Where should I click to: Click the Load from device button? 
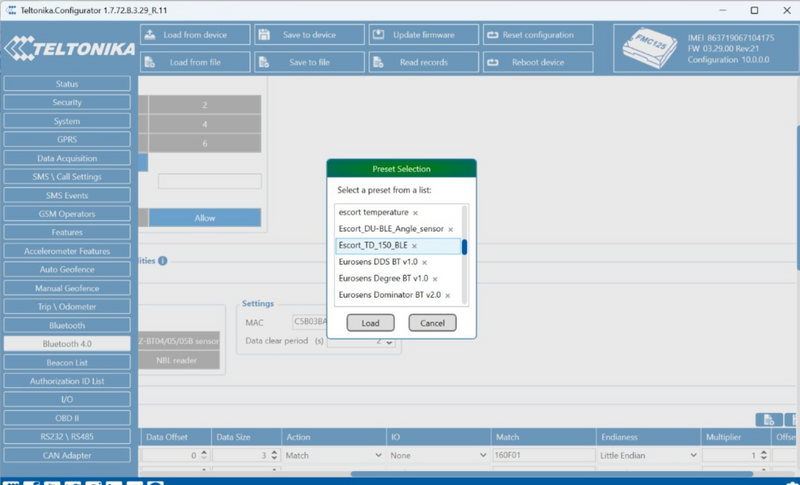pyautogui.click(x=195, y=35)
